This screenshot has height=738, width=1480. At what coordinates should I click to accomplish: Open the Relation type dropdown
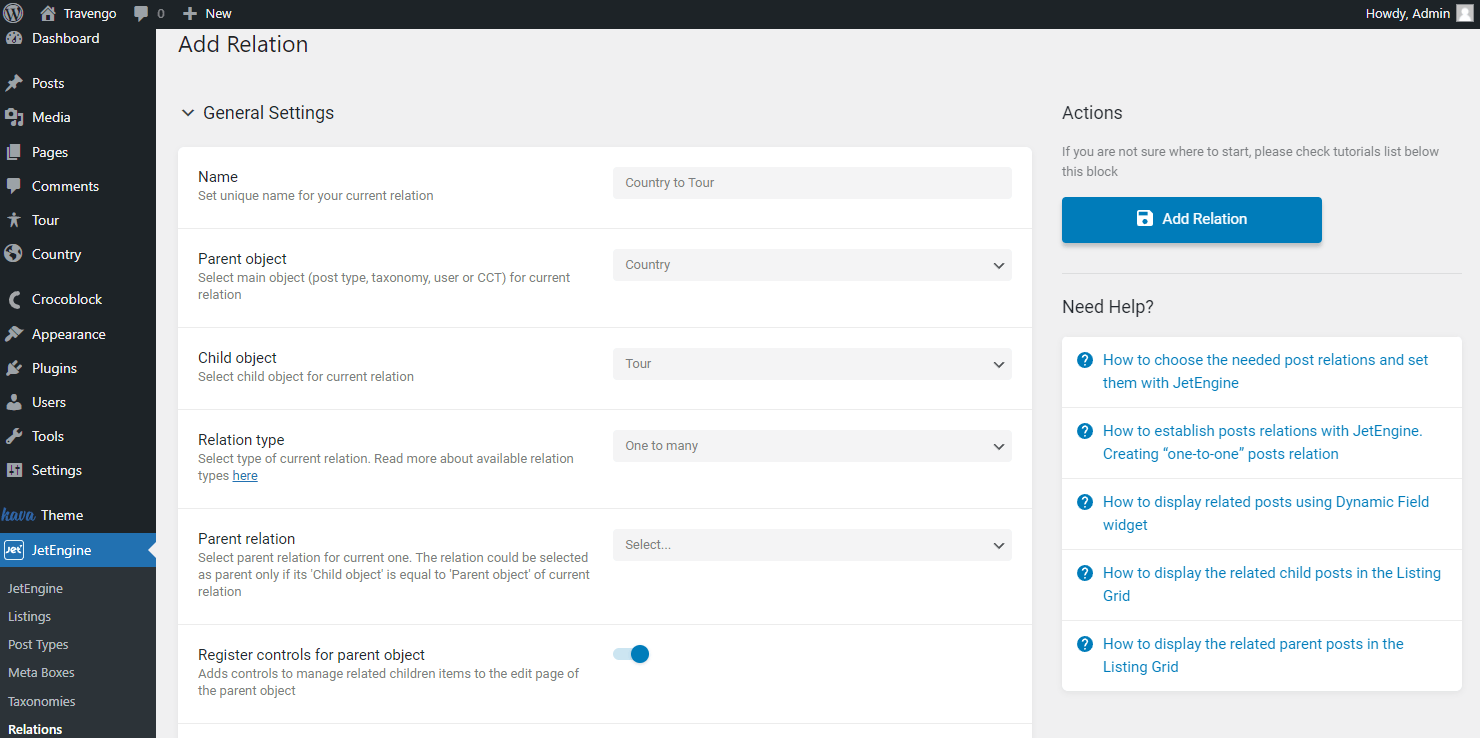pyautogui.click(x=812, y=446)
